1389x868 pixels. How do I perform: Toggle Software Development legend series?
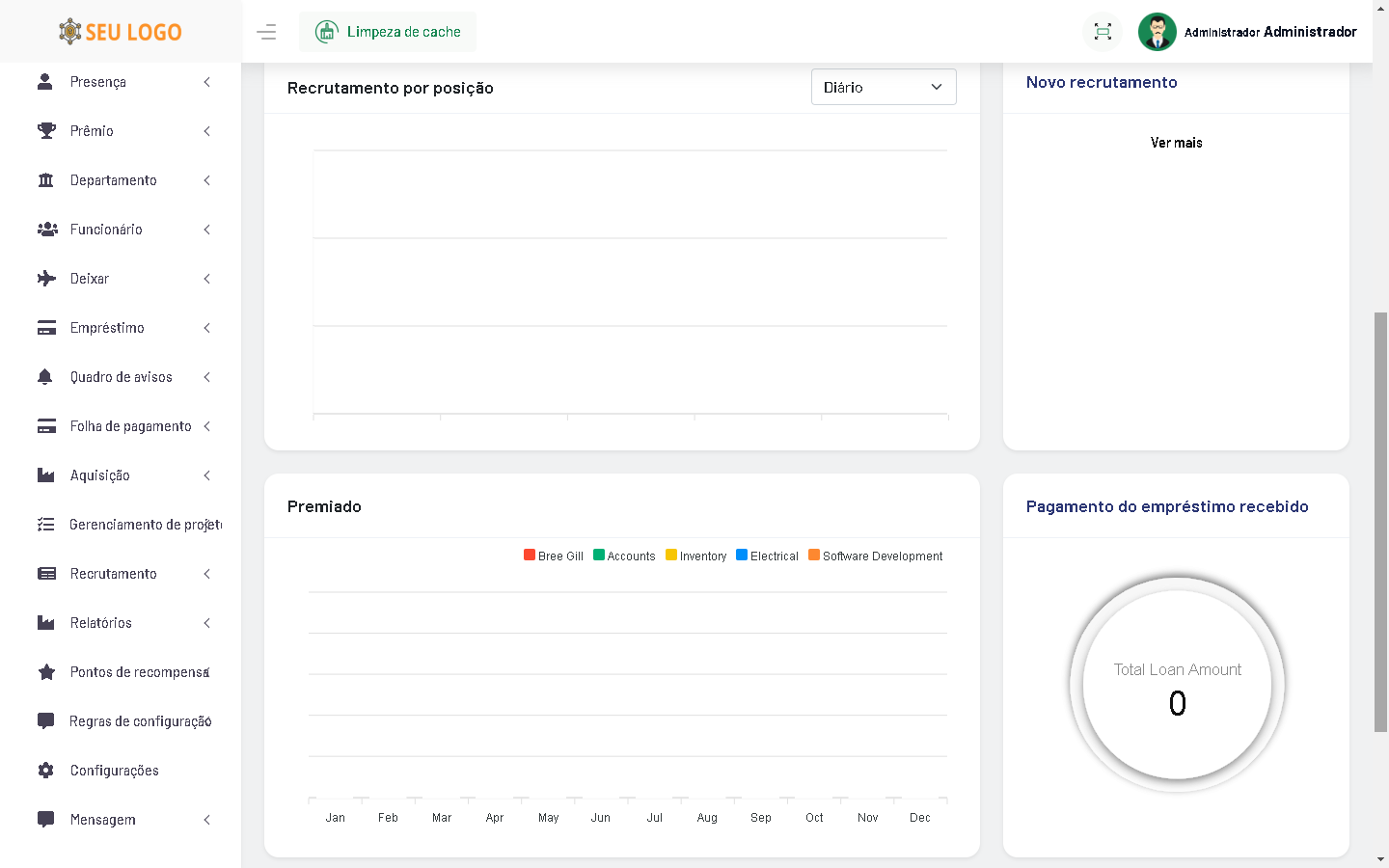pyautogui.click(x=875, y=556)
